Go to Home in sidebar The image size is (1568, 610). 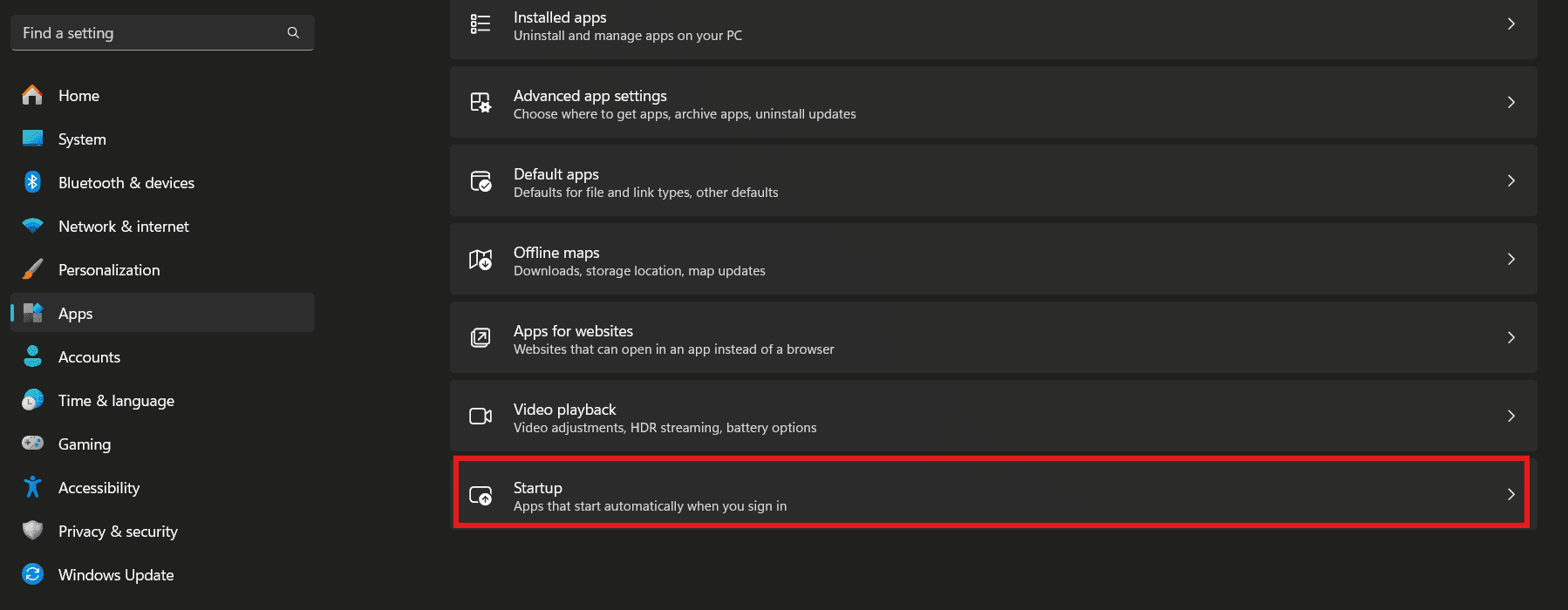point(78,96)
